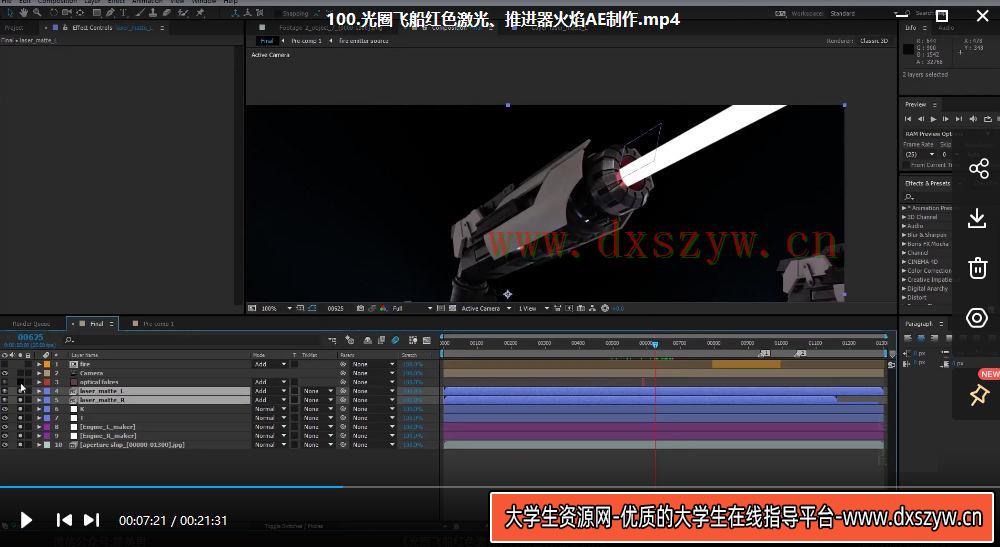Screen dimensions: 1000x547
Task: Click the red label swatch of optical flares
Action: 47,382
